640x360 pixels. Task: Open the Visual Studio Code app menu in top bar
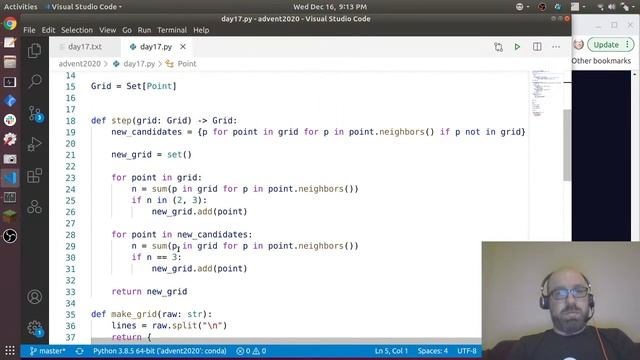pyautogui.click(x=84, y=7)
